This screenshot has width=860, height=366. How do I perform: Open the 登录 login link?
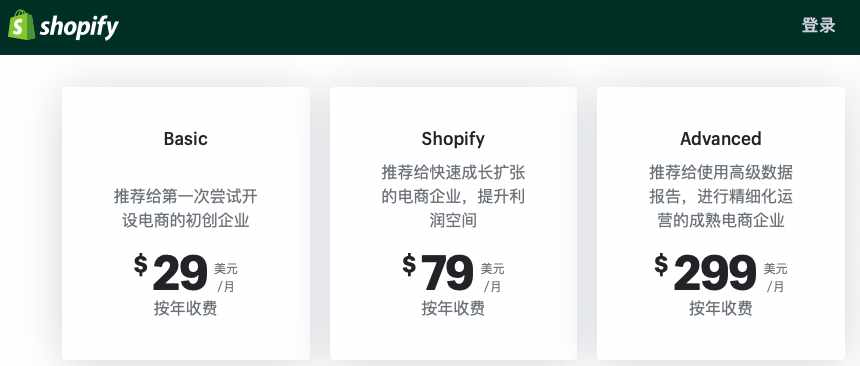pyautogui.click(x=818, y=25)
